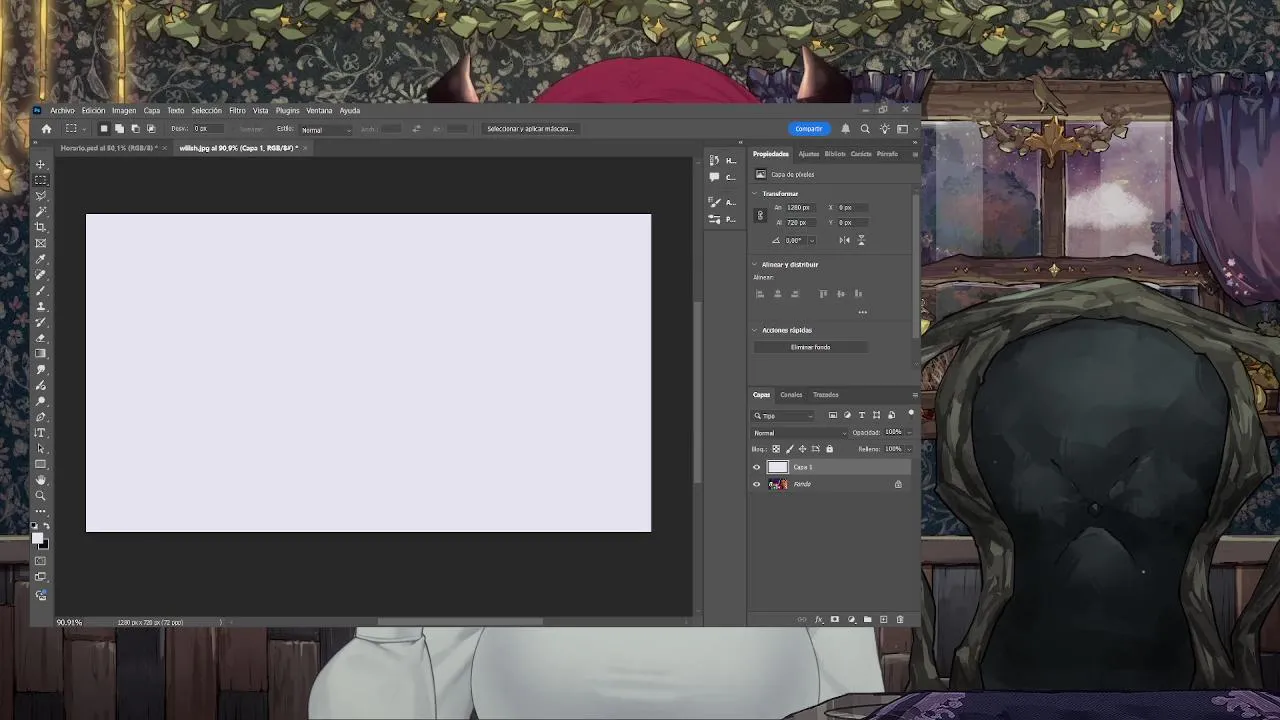Select the Eraser tool
Viewport: 1280px width, 720px height.
40,338
